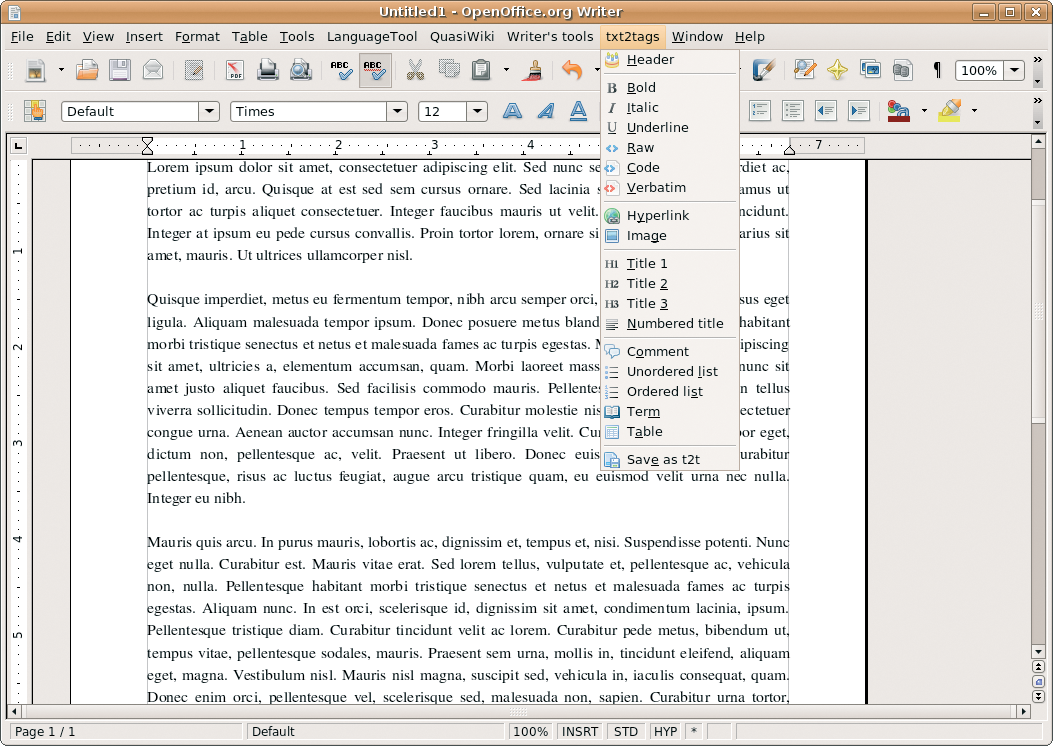Image resolution: width=1053 pixels, height=746 pixels.
Task: Select Verbatim in the txt2tags menu
Action: [x=670, y=188]
